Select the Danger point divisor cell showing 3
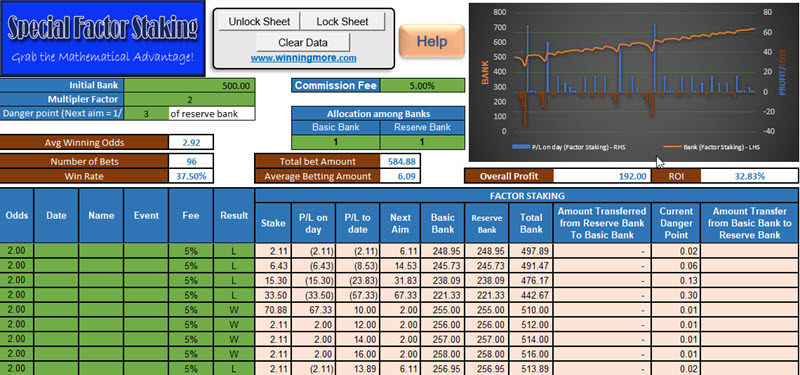The image size is (800, 375). pos(146,114)
